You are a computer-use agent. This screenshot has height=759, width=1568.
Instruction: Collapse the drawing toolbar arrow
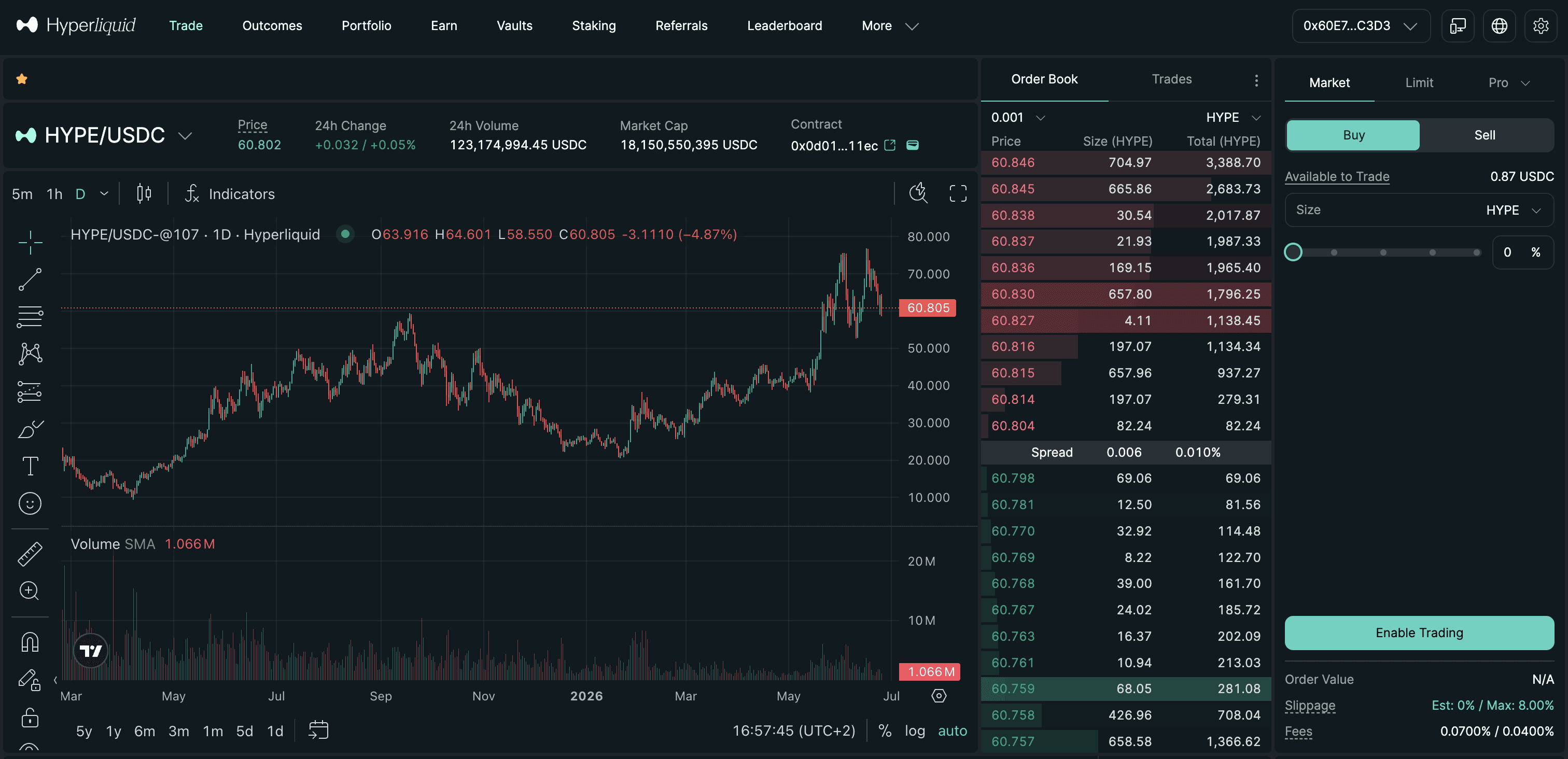click(55, 680)
